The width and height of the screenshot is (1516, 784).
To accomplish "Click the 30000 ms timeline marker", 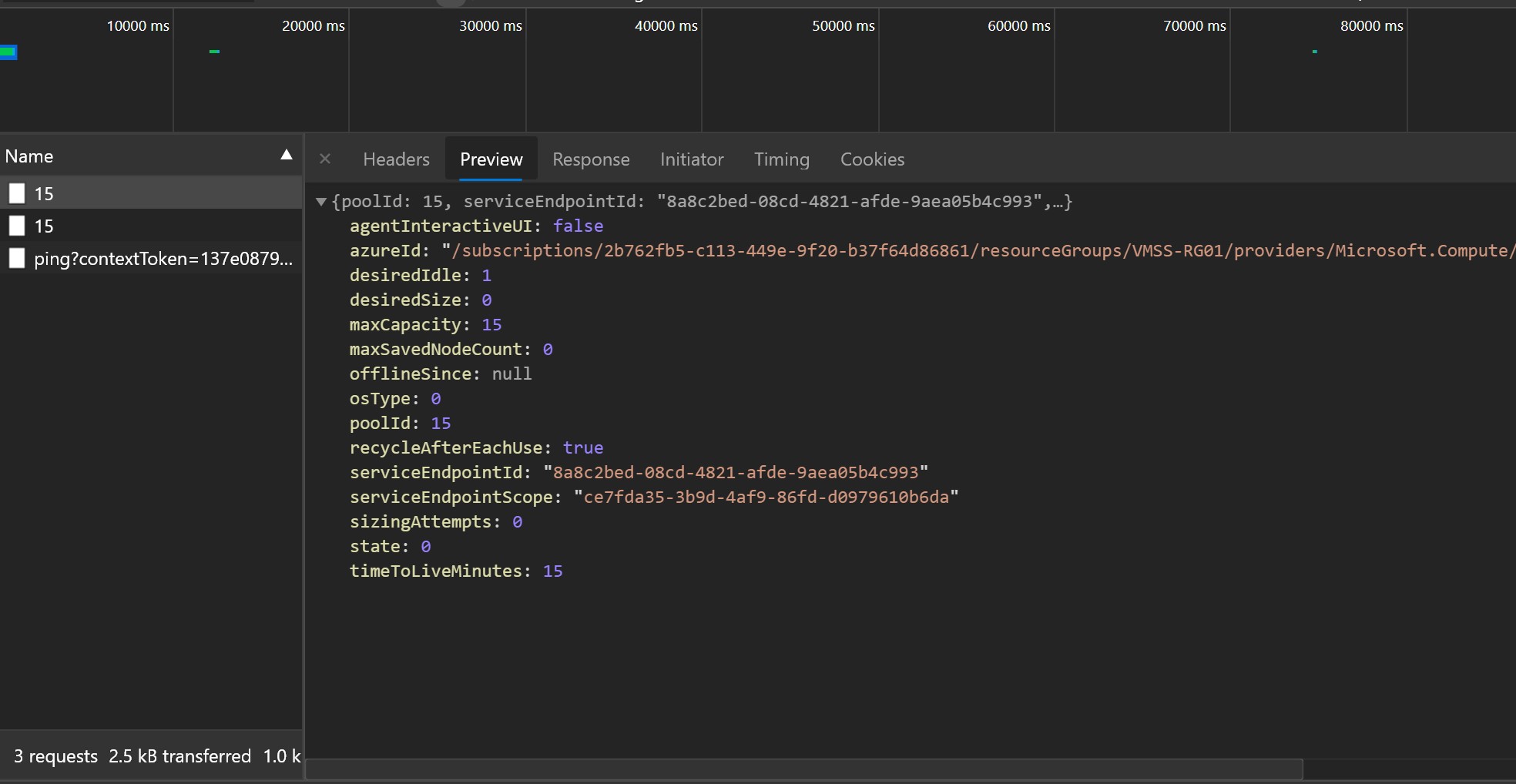I will [490, 25].
